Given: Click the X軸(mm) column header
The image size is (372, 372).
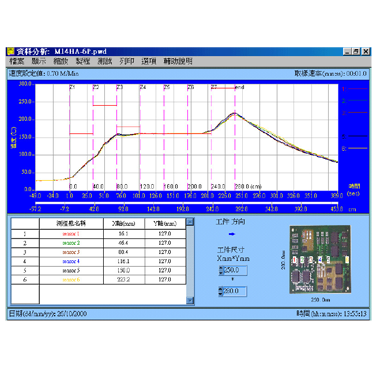Looking at the screenshot, I should pyautogui.click(x=124, y=223).
